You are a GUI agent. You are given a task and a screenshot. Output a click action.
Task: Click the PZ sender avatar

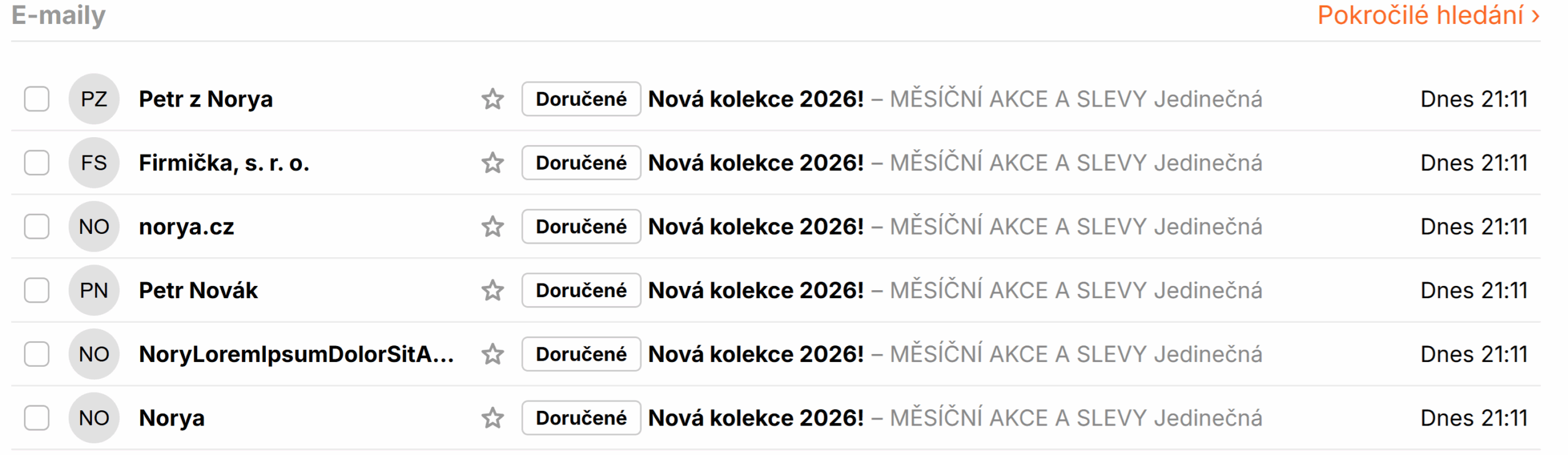(x=94, y=99)
